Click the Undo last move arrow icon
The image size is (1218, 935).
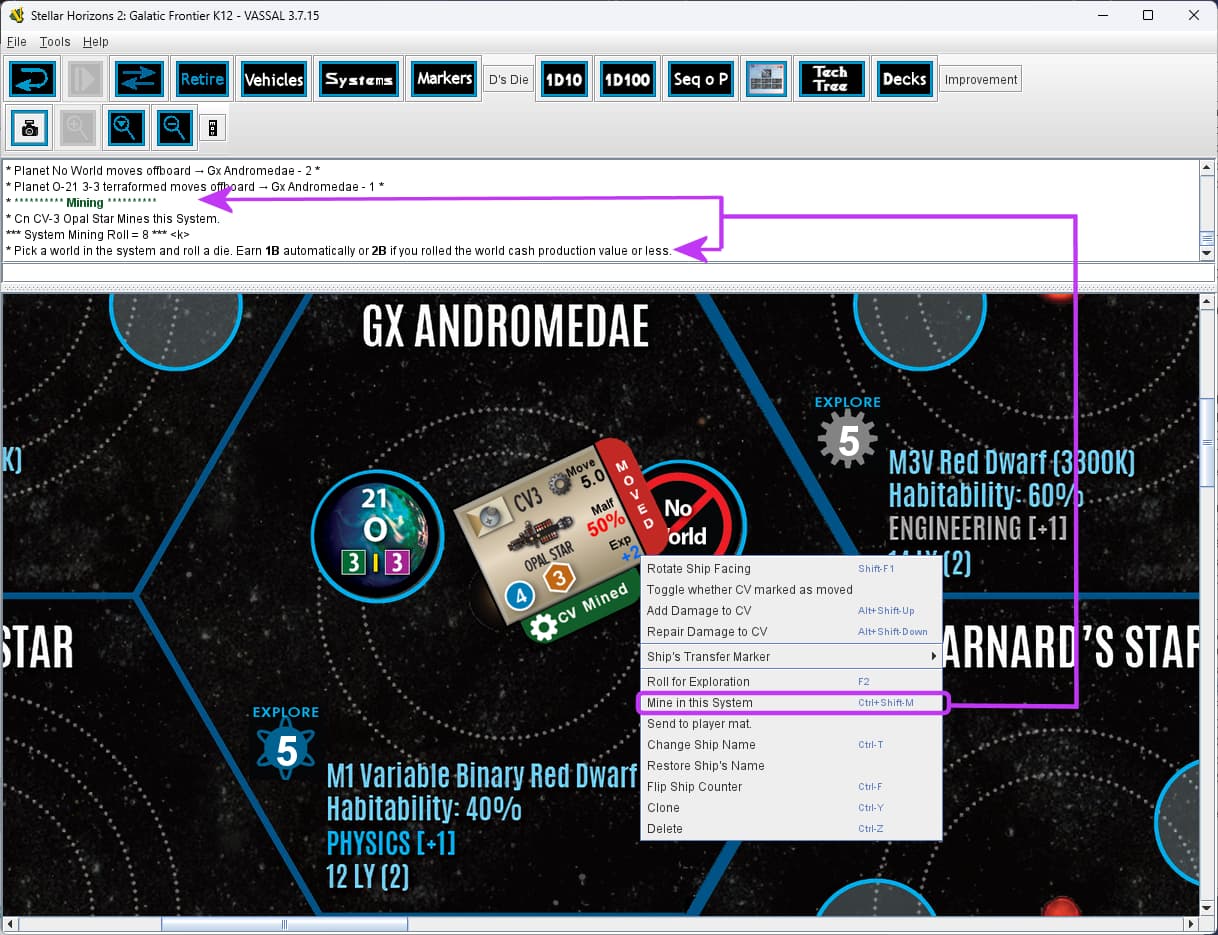[x=32, y=79]
